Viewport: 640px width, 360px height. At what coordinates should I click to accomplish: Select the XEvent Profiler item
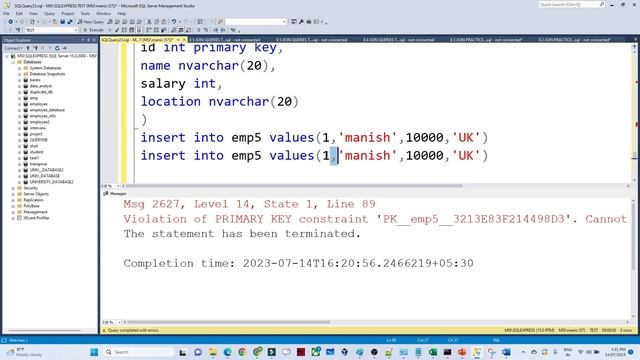tap(36, 218)
